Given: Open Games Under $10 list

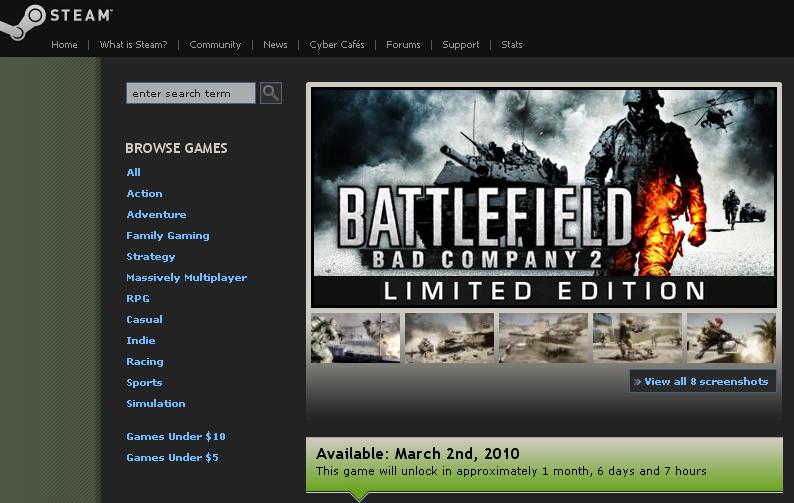Looking at the screenshot, I should (x=176, y=437).
